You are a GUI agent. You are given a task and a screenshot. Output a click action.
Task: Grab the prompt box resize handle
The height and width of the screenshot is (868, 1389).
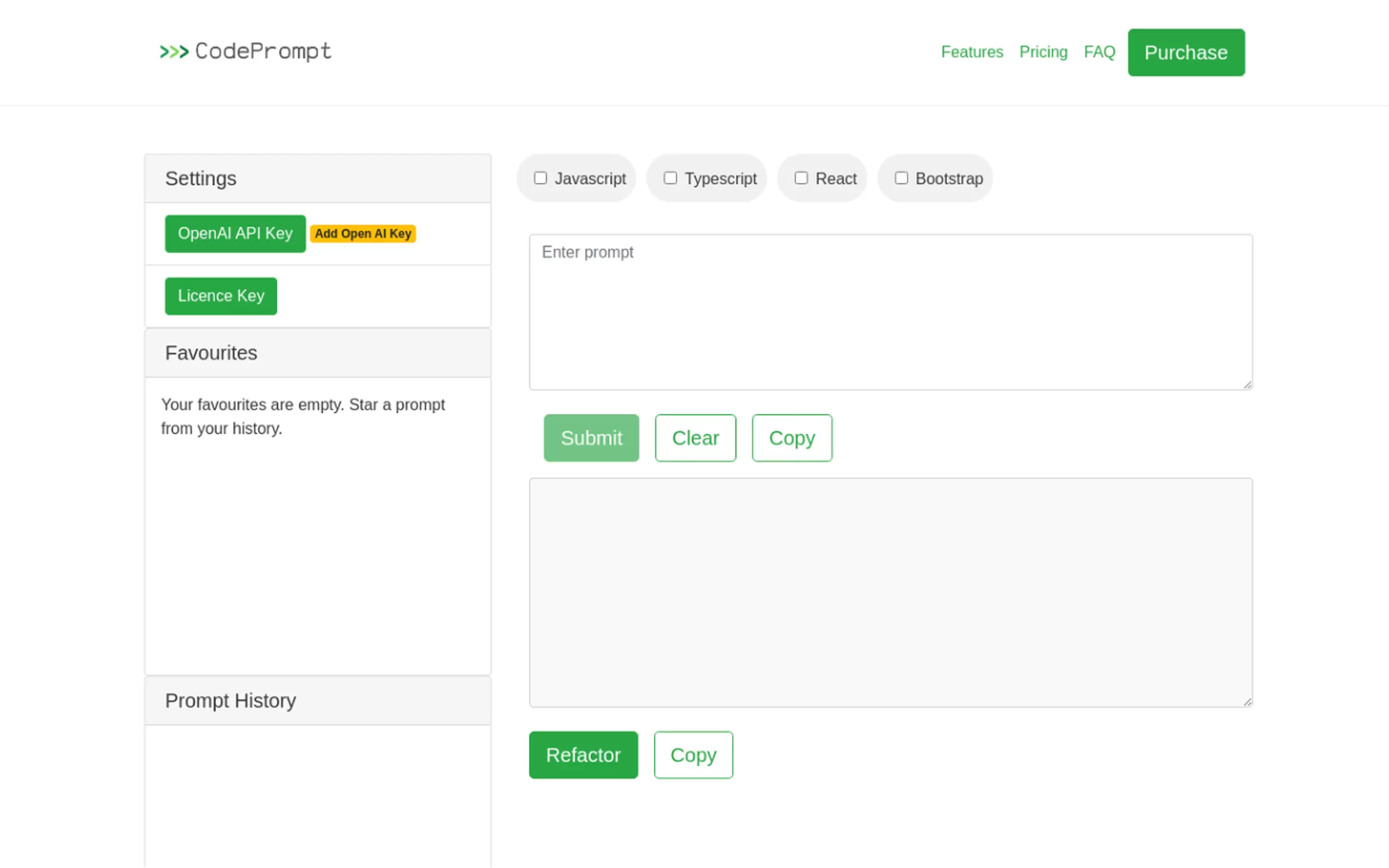tap(1247, 385)
